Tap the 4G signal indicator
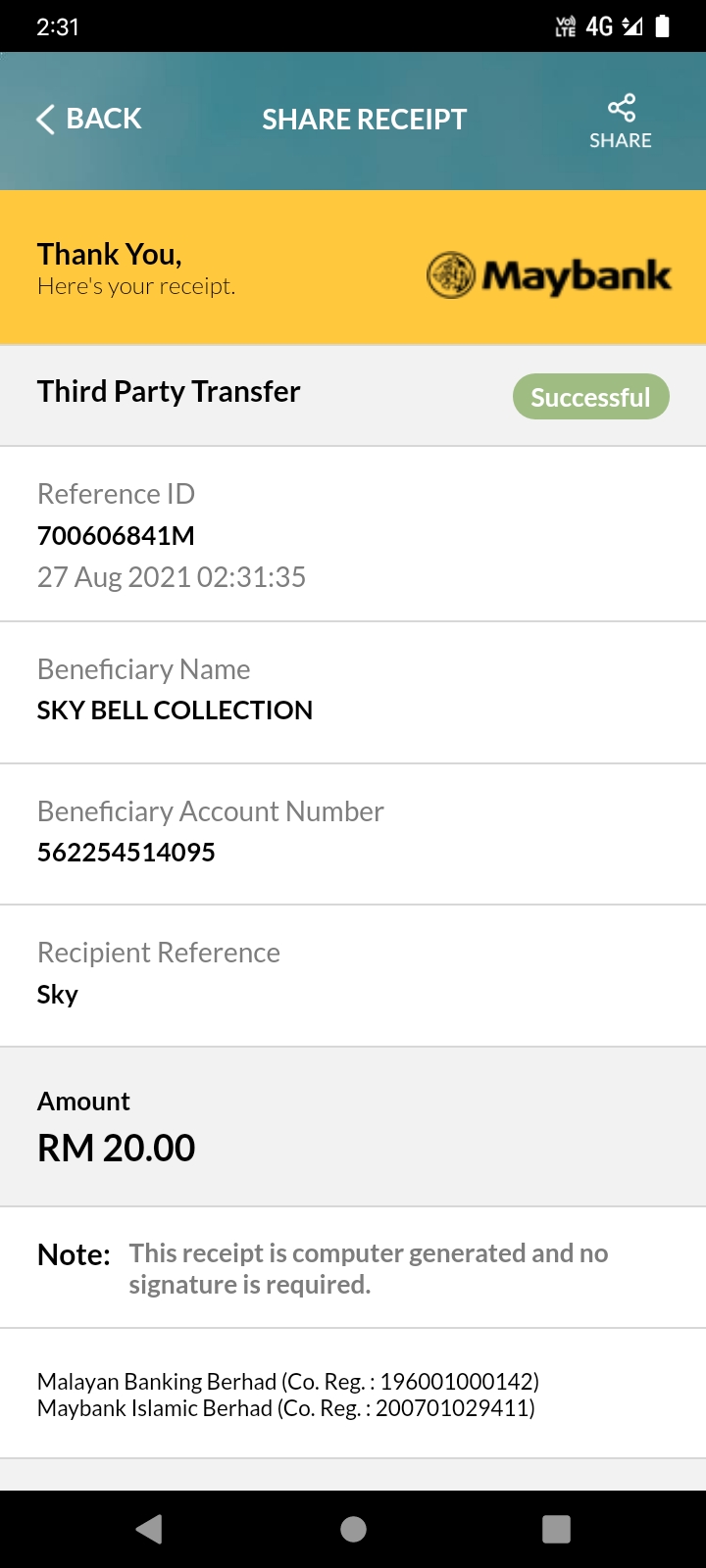The image size is (706, 1568). pyautogui.click(x=599, y=26)
